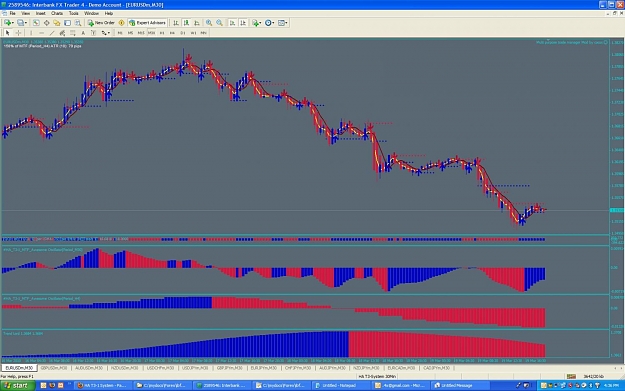This screenshot has width=625, height=391.
Task: Launch MetaEditor from the toolbar
Action: point(122,23)
